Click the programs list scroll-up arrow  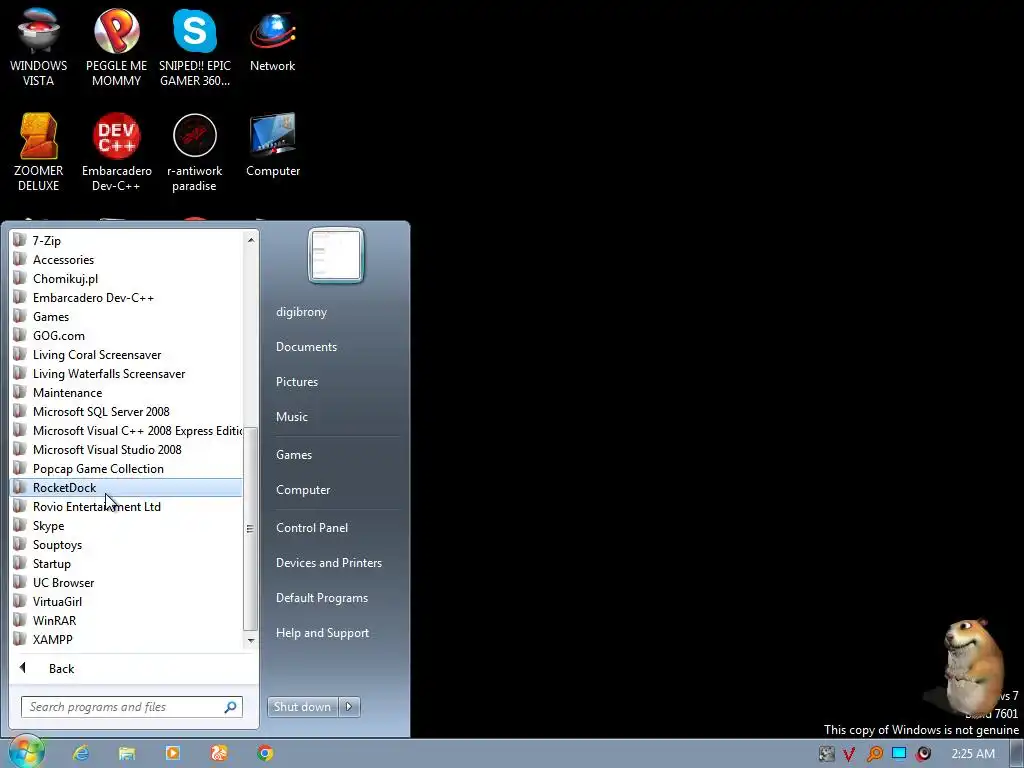point(251,240)
